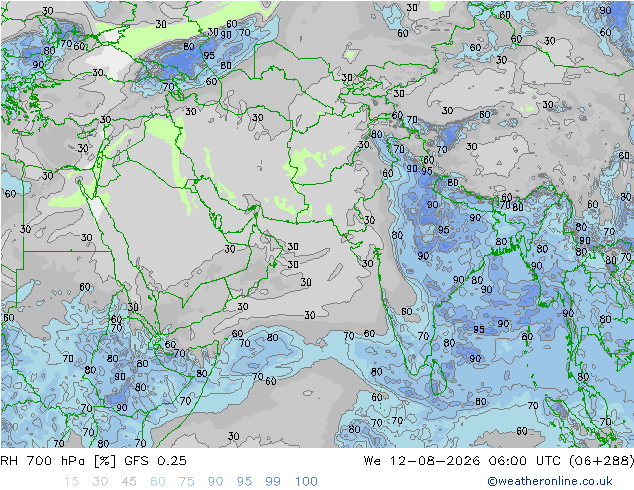Viewport: 634px width, 490px height.
Task: Select the legend value 90 in scale
Action: (216, 482)
